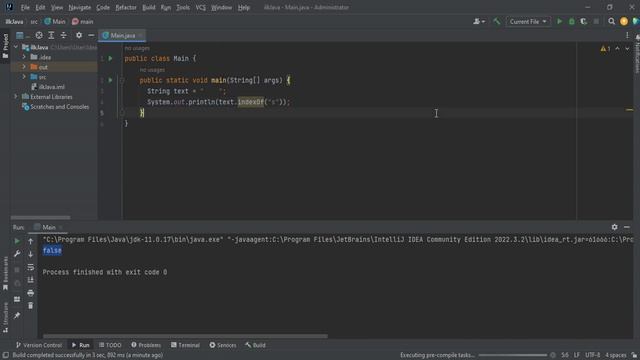
Task: Open the Refactor menu
Action: (x=126, y=7)
